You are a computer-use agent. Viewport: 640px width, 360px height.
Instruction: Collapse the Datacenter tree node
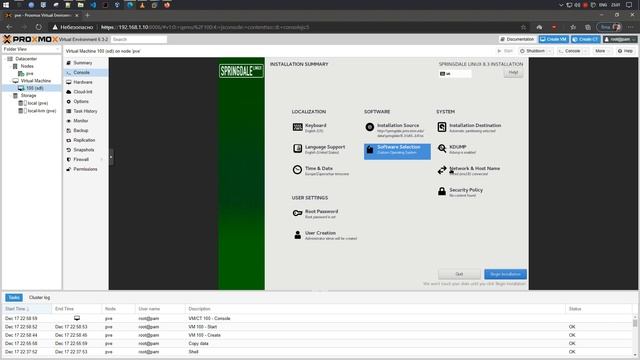click(x=5, y=59)
